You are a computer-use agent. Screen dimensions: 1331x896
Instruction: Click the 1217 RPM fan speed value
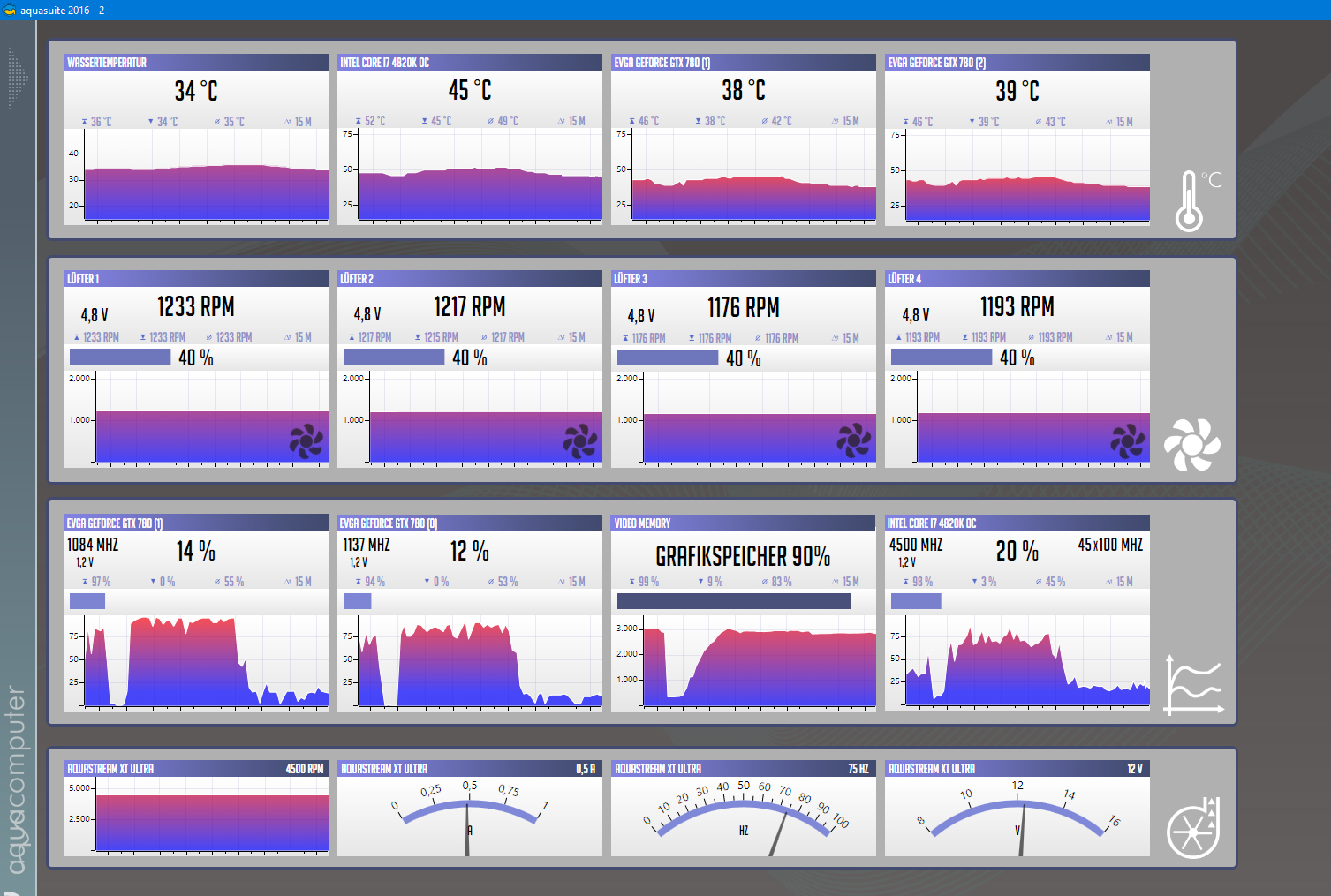(x=470, y=306)
